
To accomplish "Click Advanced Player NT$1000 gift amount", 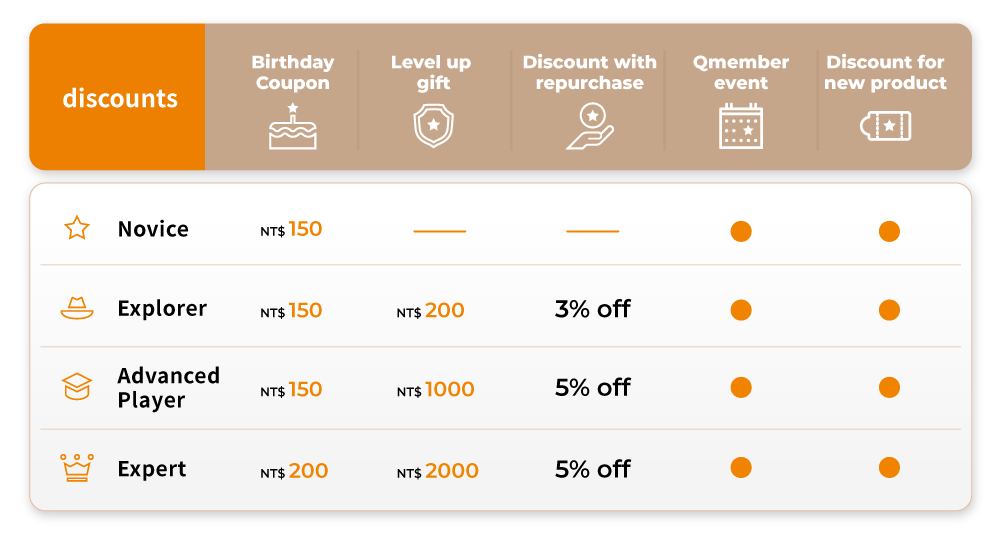I will pyautogui.click(x=436, y=389).
